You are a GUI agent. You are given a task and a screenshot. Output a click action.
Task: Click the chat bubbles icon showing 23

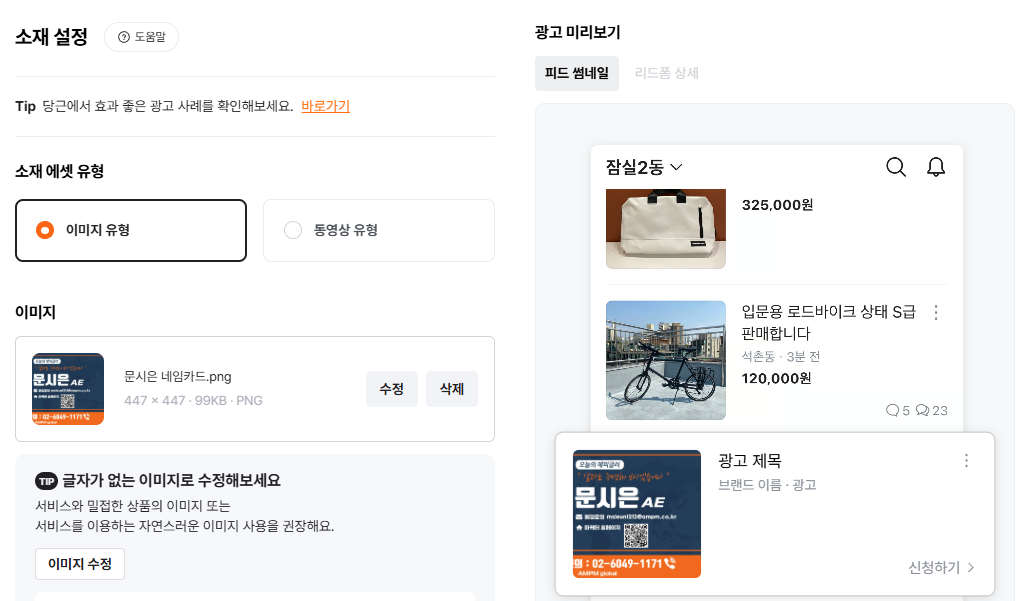[922, 410]
